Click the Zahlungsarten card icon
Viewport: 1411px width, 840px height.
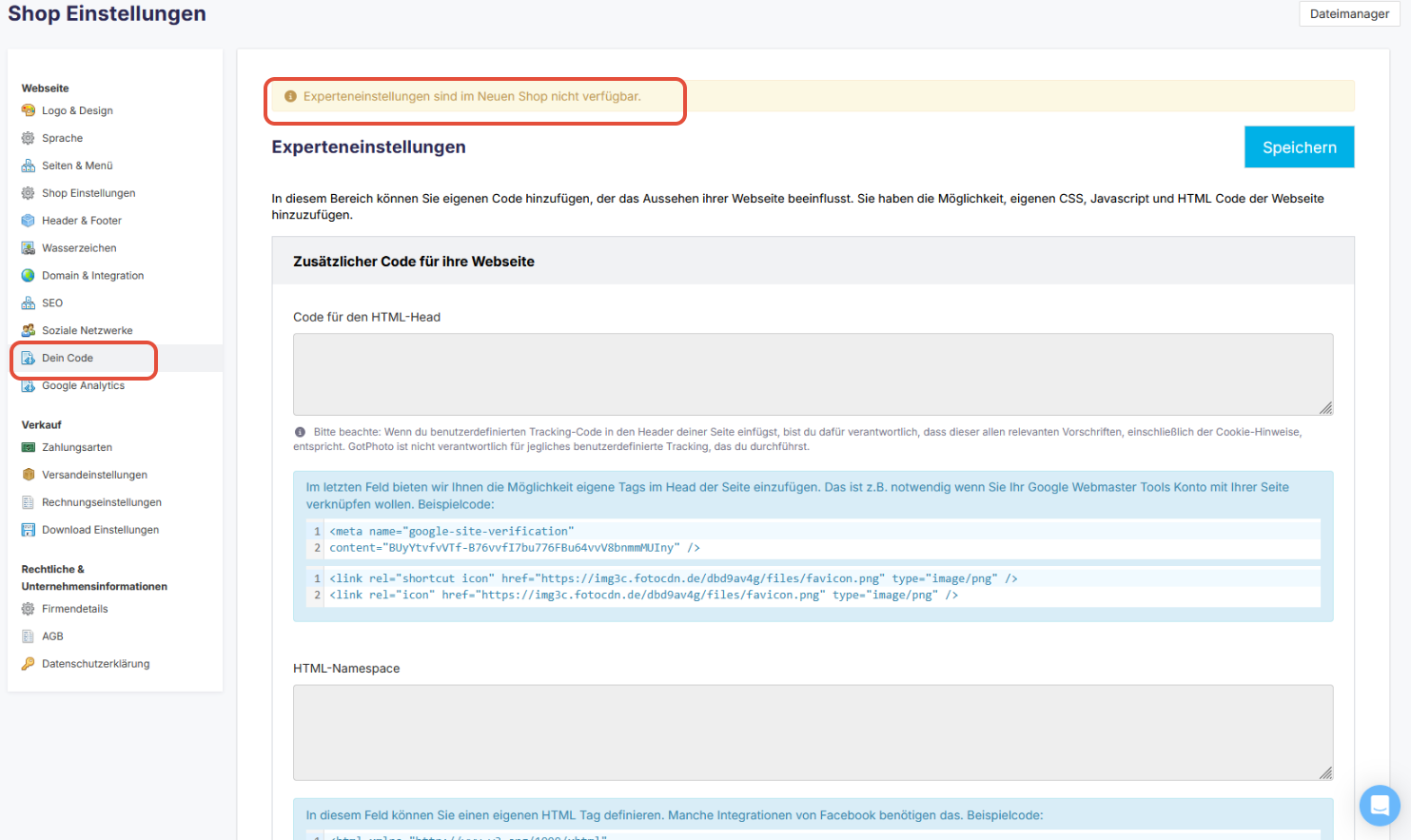tap(29, 447)
